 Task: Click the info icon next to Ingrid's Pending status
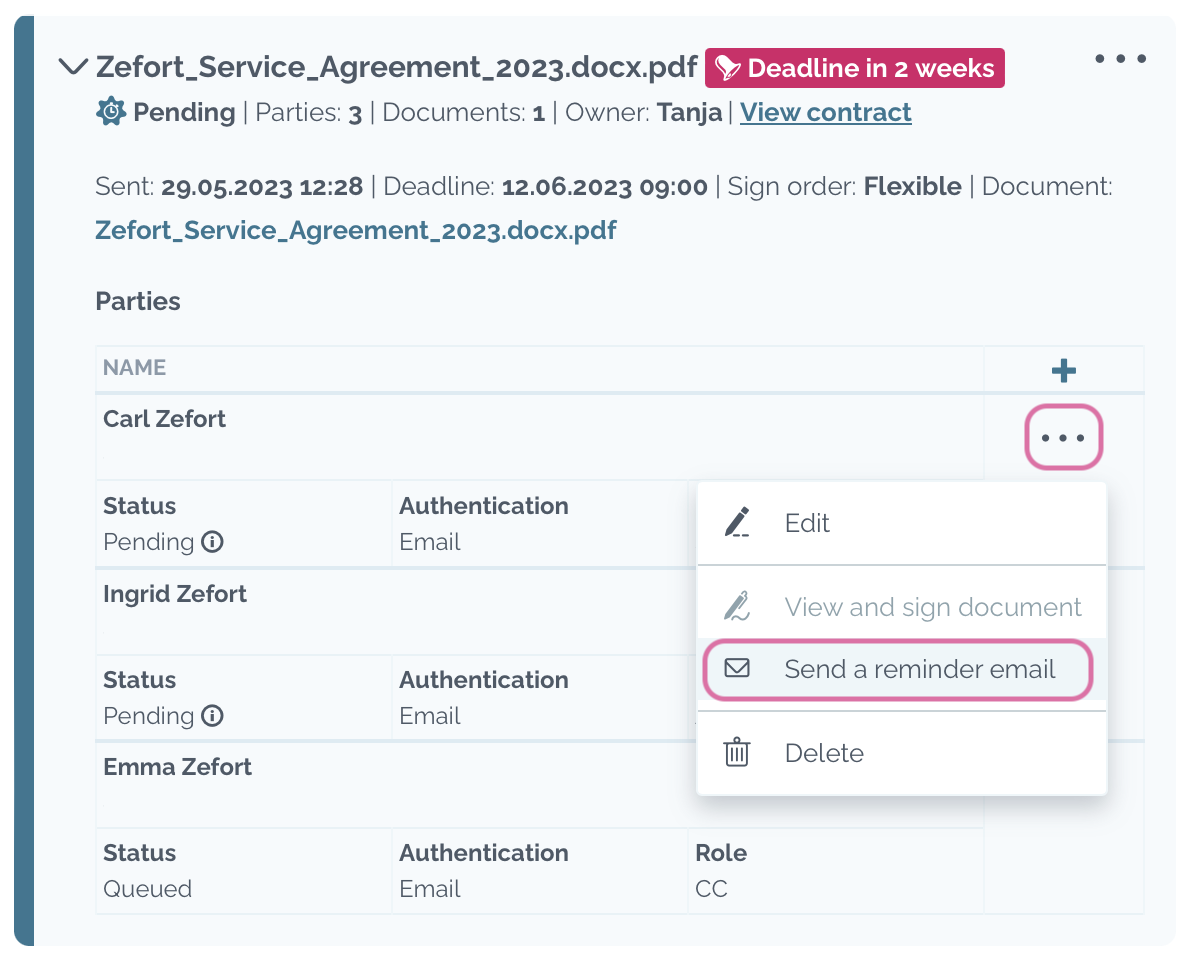coord(212,716)
